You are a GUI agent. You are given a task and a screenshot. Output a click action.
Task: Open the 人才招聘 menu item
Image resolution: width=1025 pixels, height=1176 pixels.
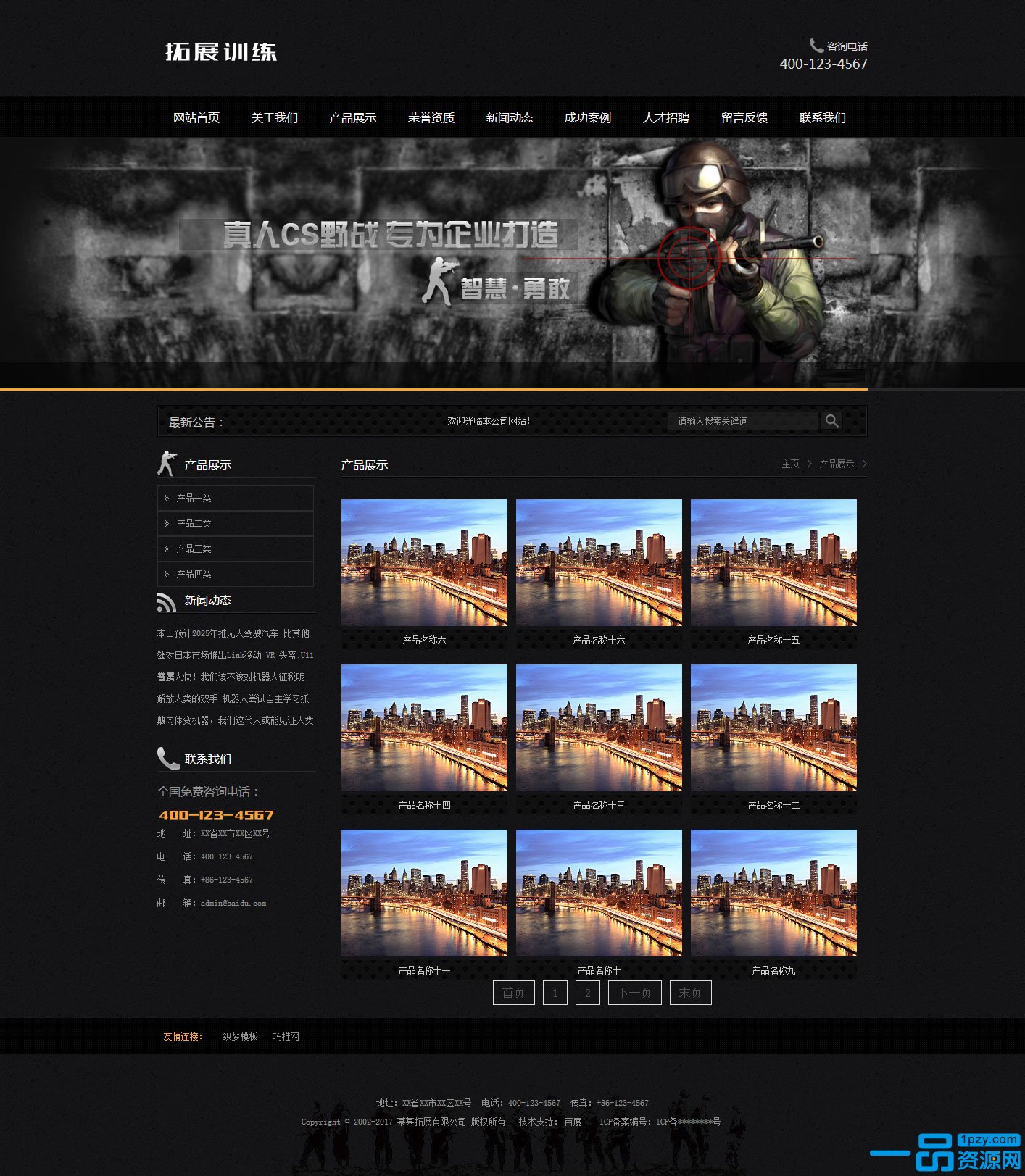point(666,117)
